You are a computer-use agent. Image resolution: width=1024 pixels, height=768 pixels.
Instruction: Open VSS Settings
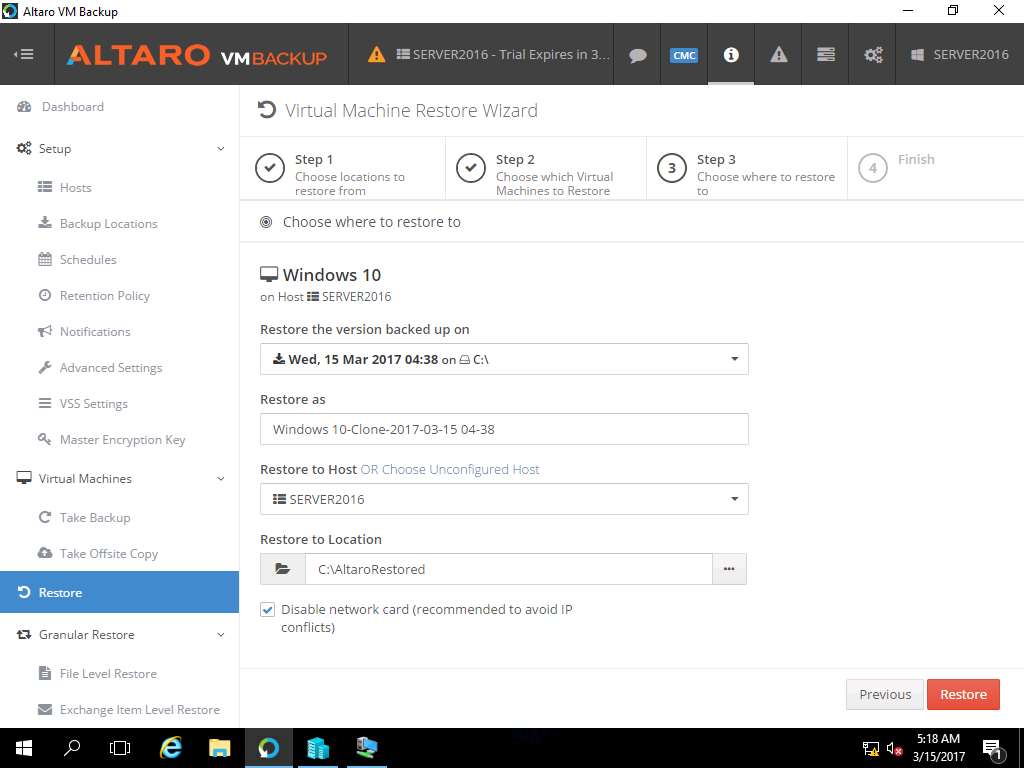[93, 404]
